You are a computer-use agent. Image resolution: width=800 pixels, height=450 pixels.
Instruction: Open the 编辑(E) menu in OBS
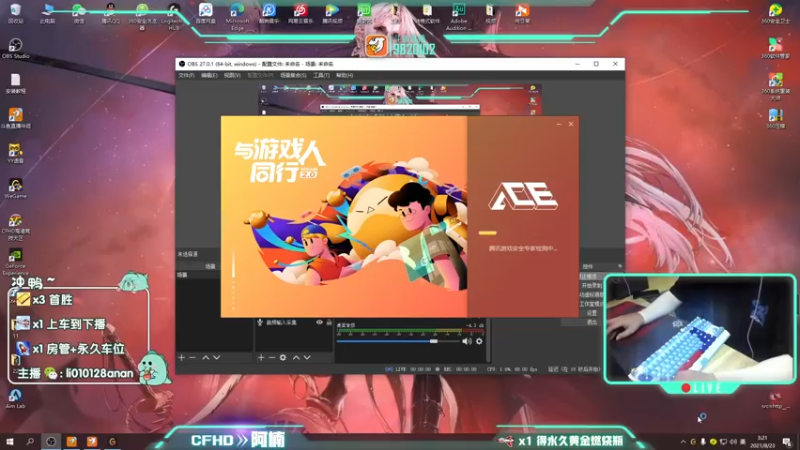(x=209, y=76)
